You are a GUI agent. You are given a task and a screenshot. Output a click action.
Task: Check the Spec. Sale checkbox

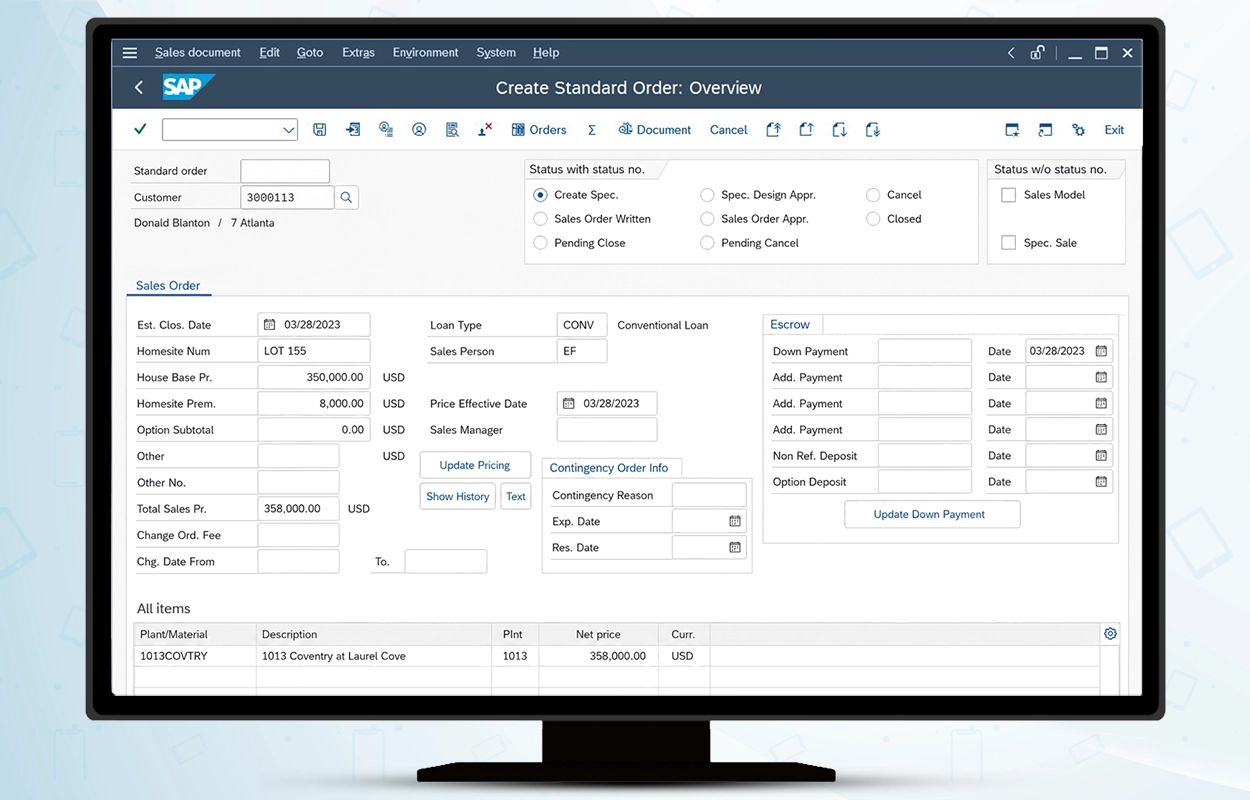pos(1008,243)
